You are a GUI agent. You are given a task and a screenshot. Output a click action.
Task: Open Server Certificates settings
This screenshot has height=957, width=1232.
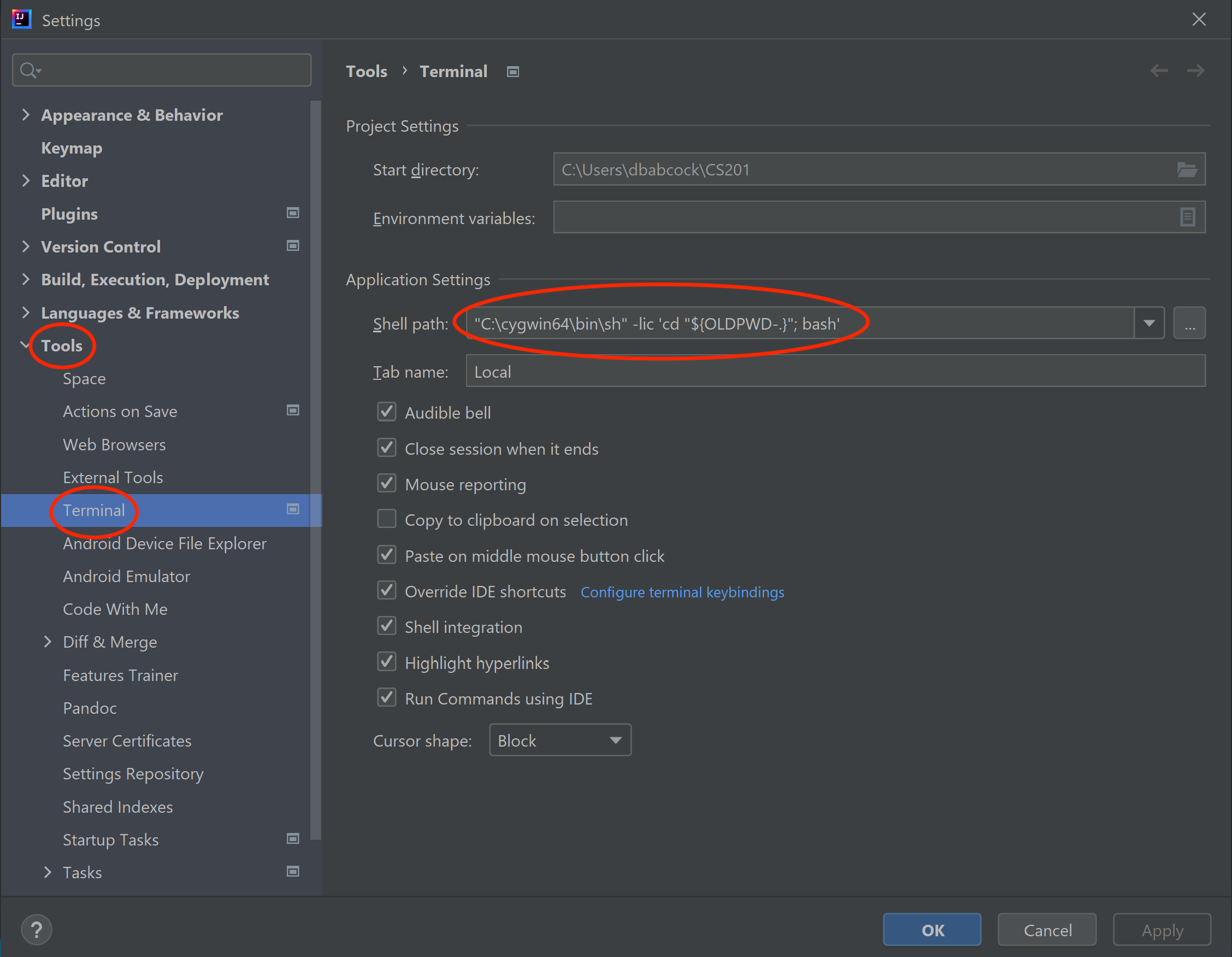[127, 741]
